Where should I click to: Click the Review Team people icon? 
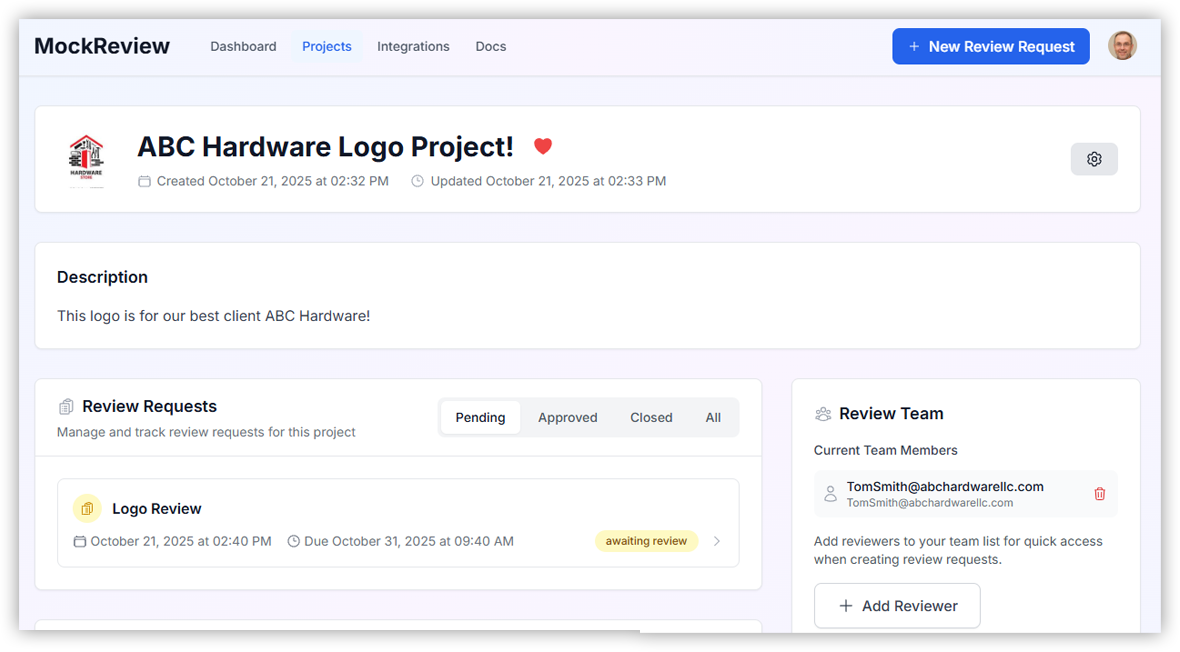[823, 414]
